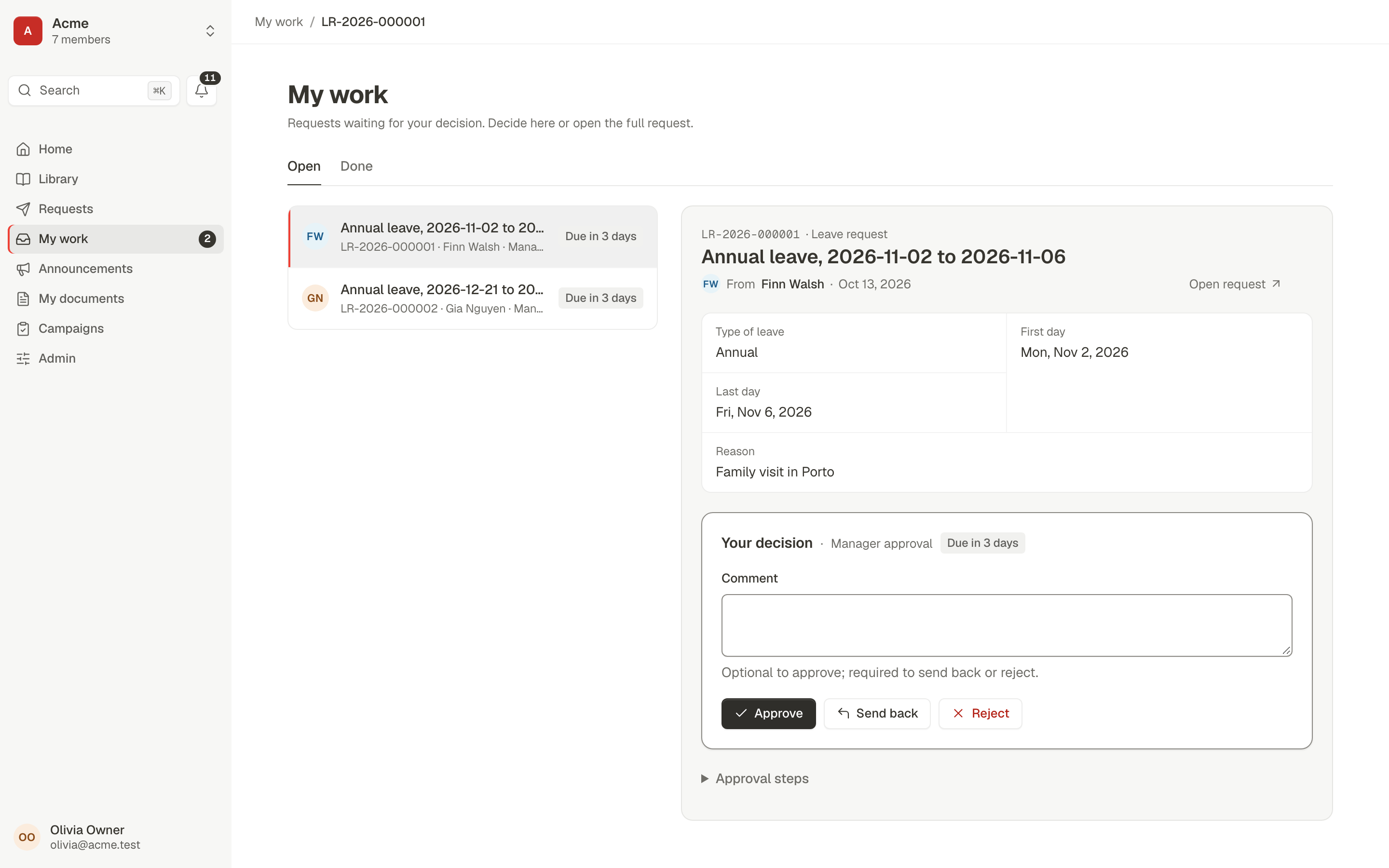Go to Home in sidebar
This screenshot has height=868, width=1389.
116,149
